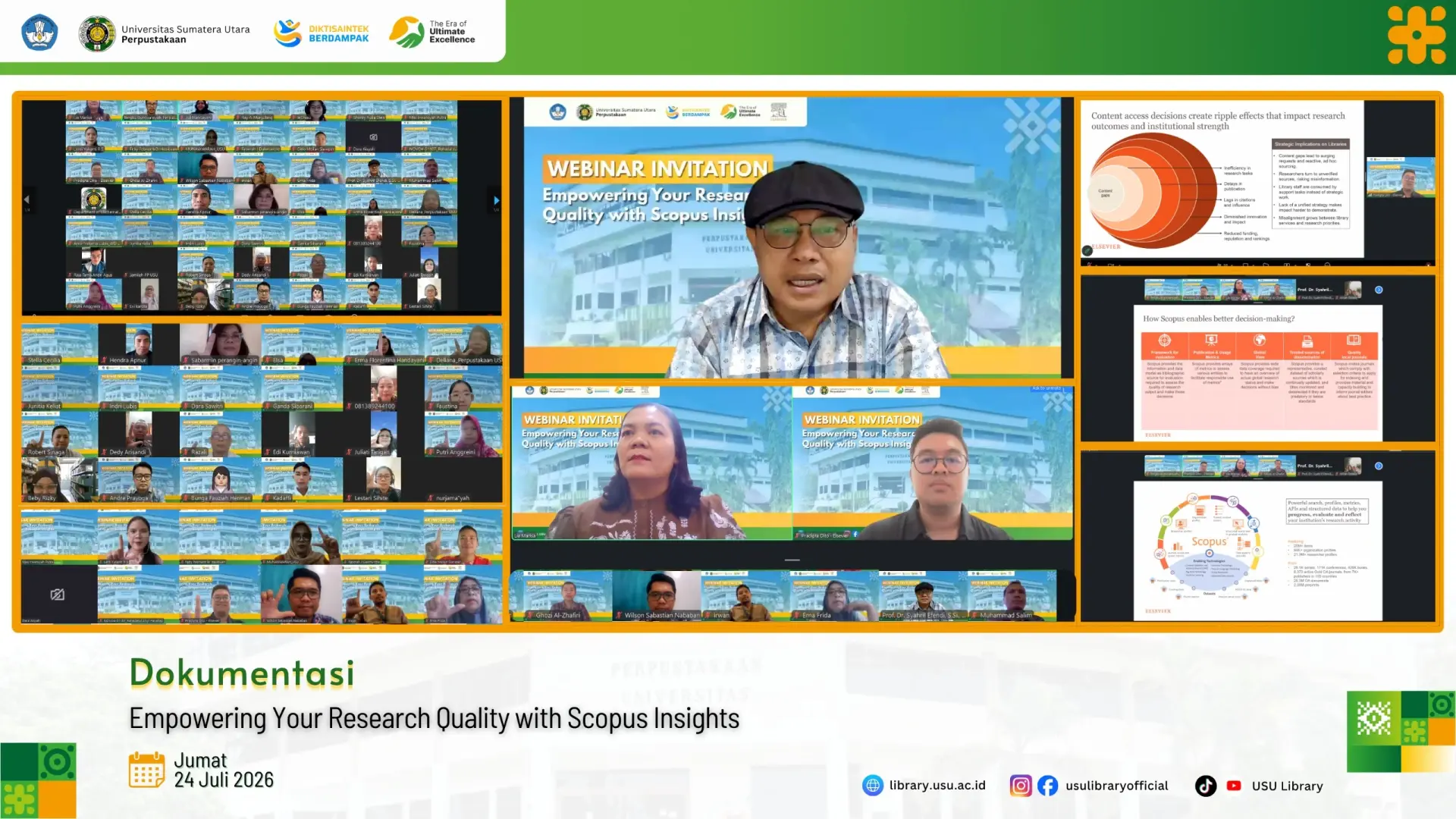Click the camera-off icon in the bottom-left participant tile
This screenshot has width=1456, height=819.
pos(57,595)
